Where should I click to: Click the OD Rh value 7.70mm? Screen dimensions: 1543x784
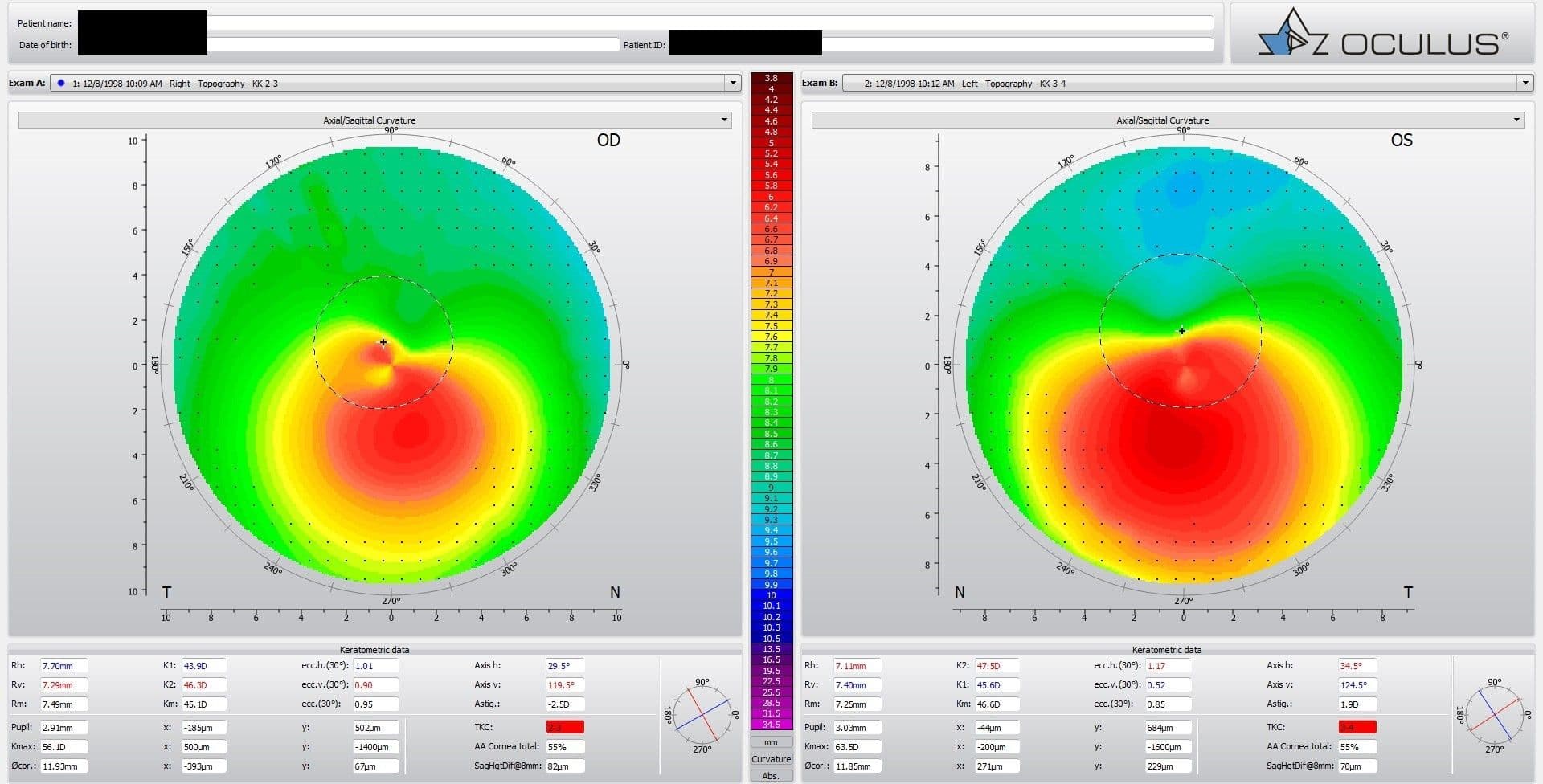pos(63,665)
